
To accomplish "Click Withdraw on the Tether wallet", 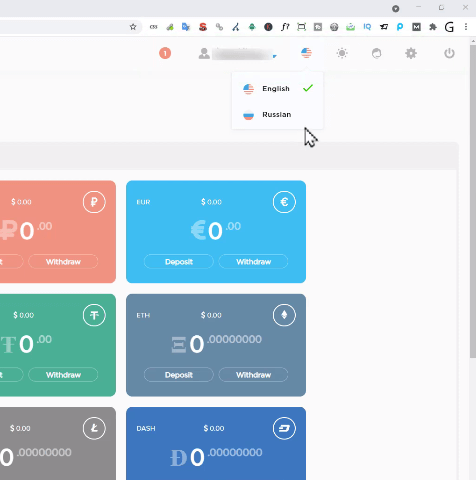I will tap(63, 375).
